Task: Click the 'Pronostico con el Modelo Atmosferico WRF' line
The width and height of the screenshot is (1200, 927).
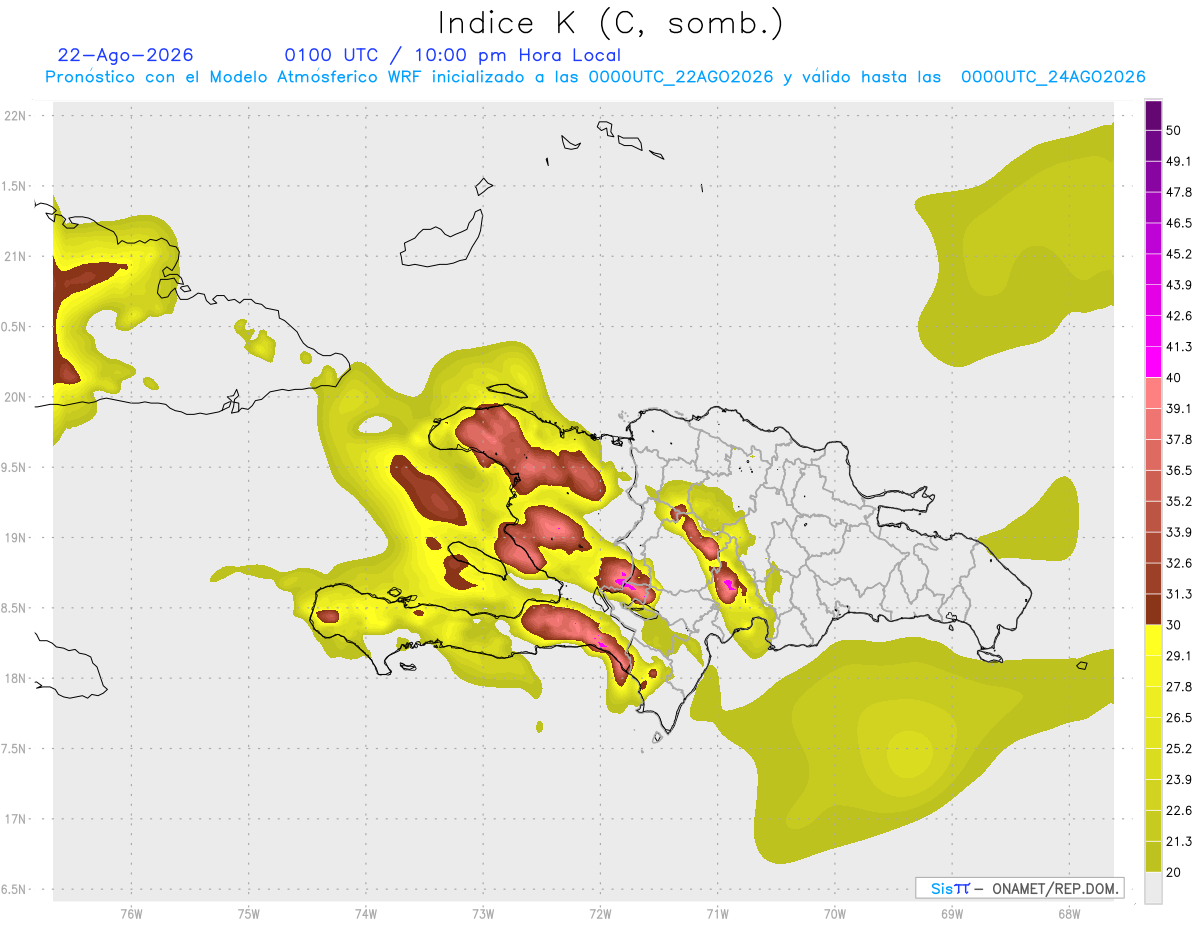Action: coord(595,77)
